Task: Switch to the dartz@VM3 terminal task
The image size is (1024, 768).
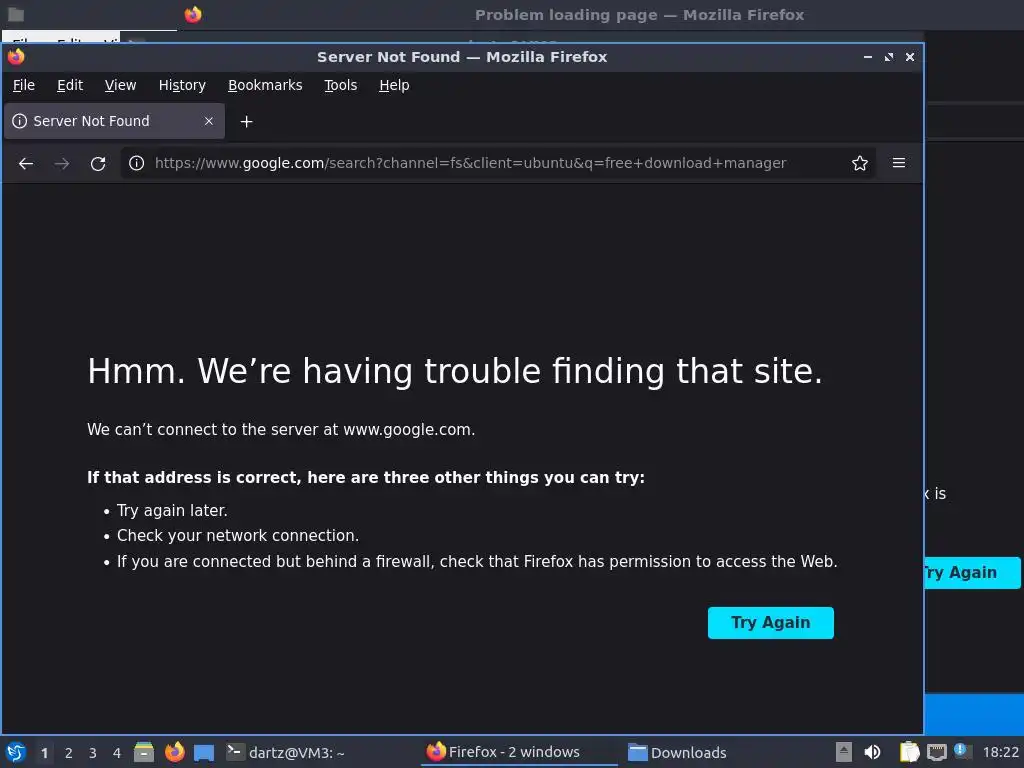Action: click(x=286, y=752)
